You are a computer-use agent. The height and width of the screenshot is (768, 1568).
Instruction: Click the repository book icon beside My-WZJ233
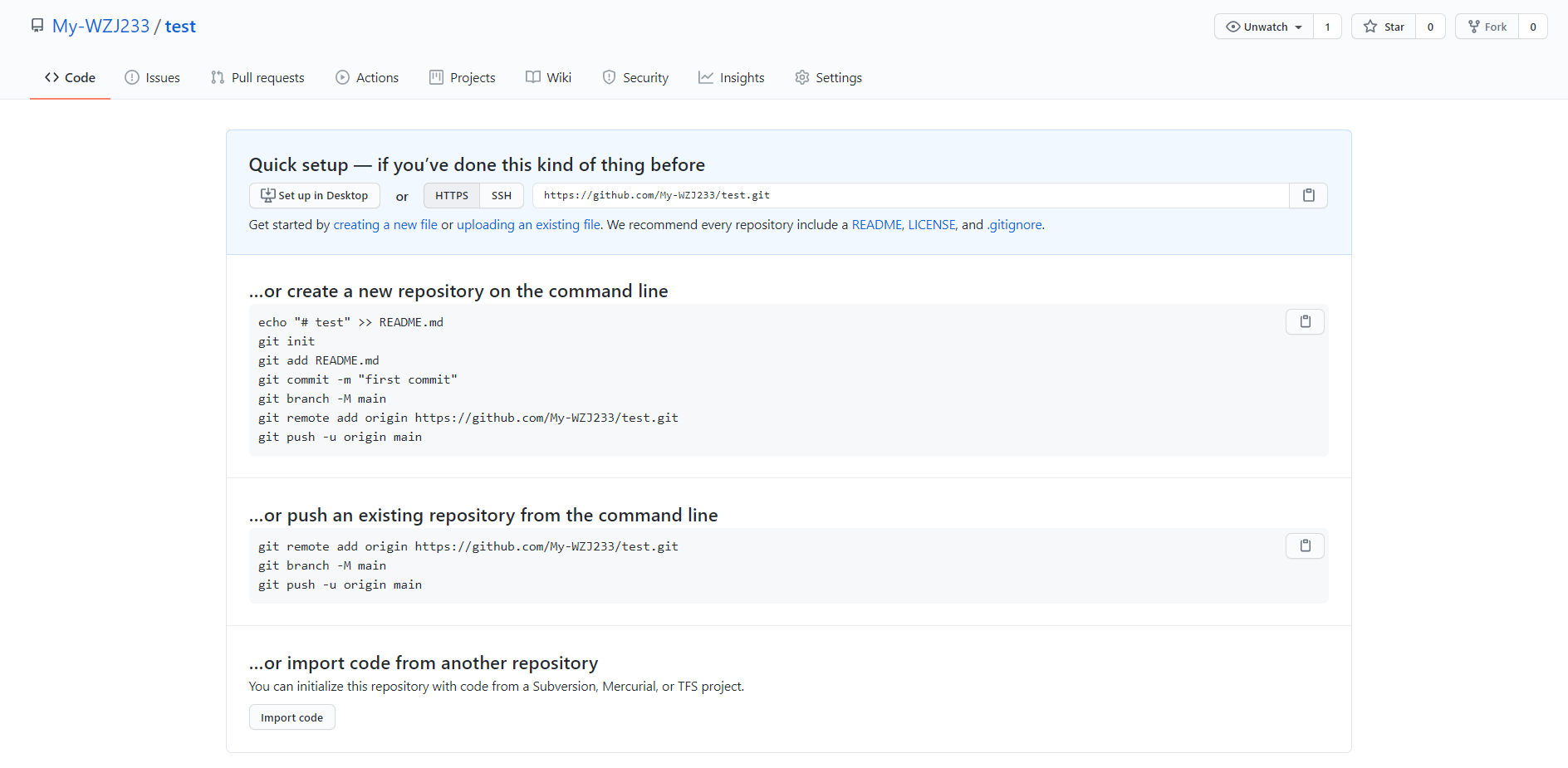click(x=37, y=26)
